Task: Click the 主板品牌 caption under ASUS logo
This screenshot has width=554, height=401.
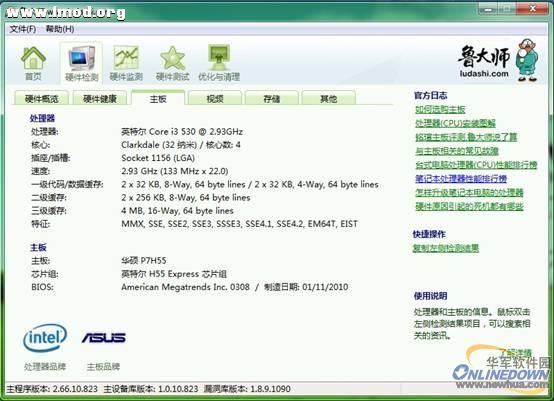Action: pos(103,367)
